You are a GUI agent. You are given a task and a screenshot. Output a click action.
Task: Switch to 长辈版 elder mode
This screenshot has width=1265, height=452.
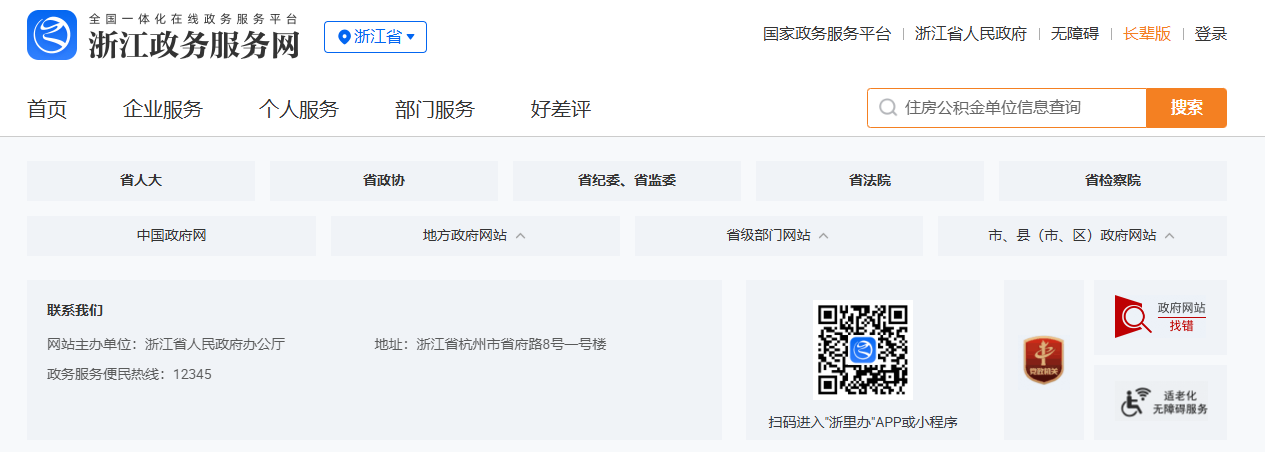coord(1146,34)
